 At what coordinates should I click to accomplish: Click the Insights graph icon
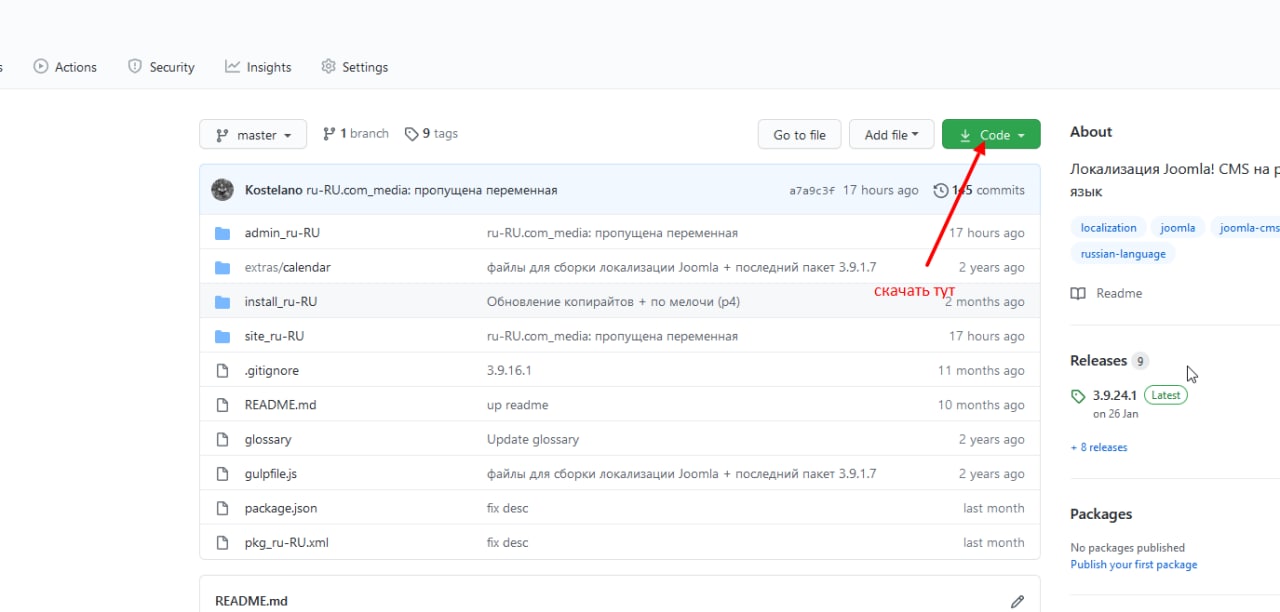[x=233, y=67]
